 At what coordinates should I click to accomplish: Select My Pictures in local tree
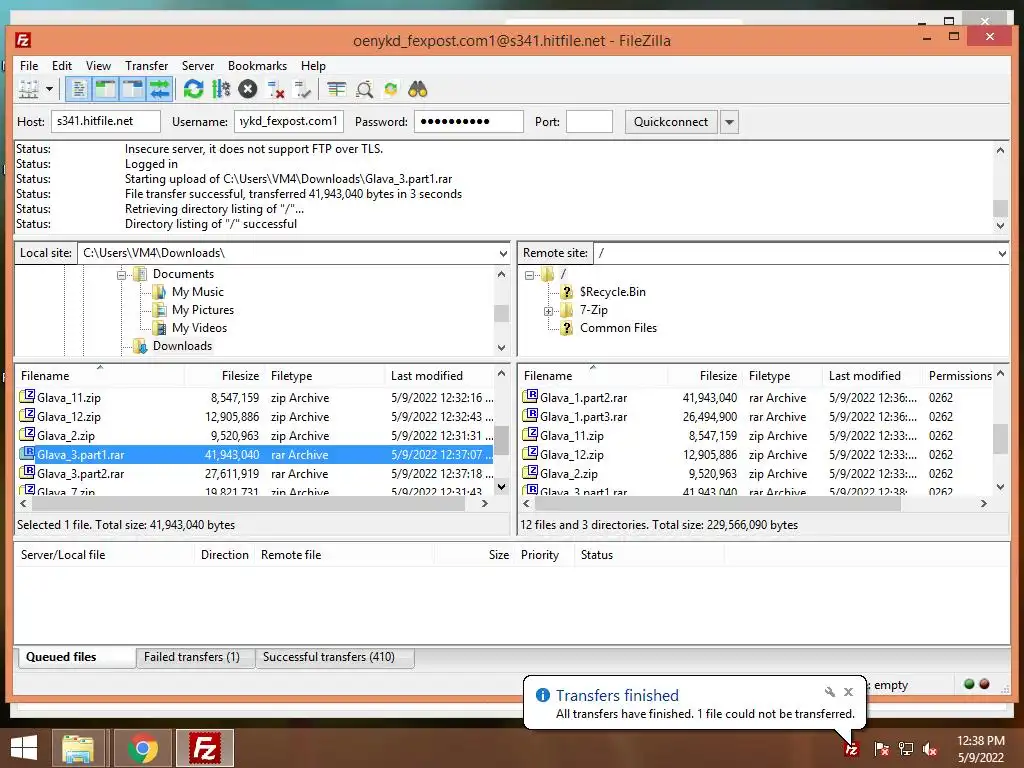tap(202, 310)
